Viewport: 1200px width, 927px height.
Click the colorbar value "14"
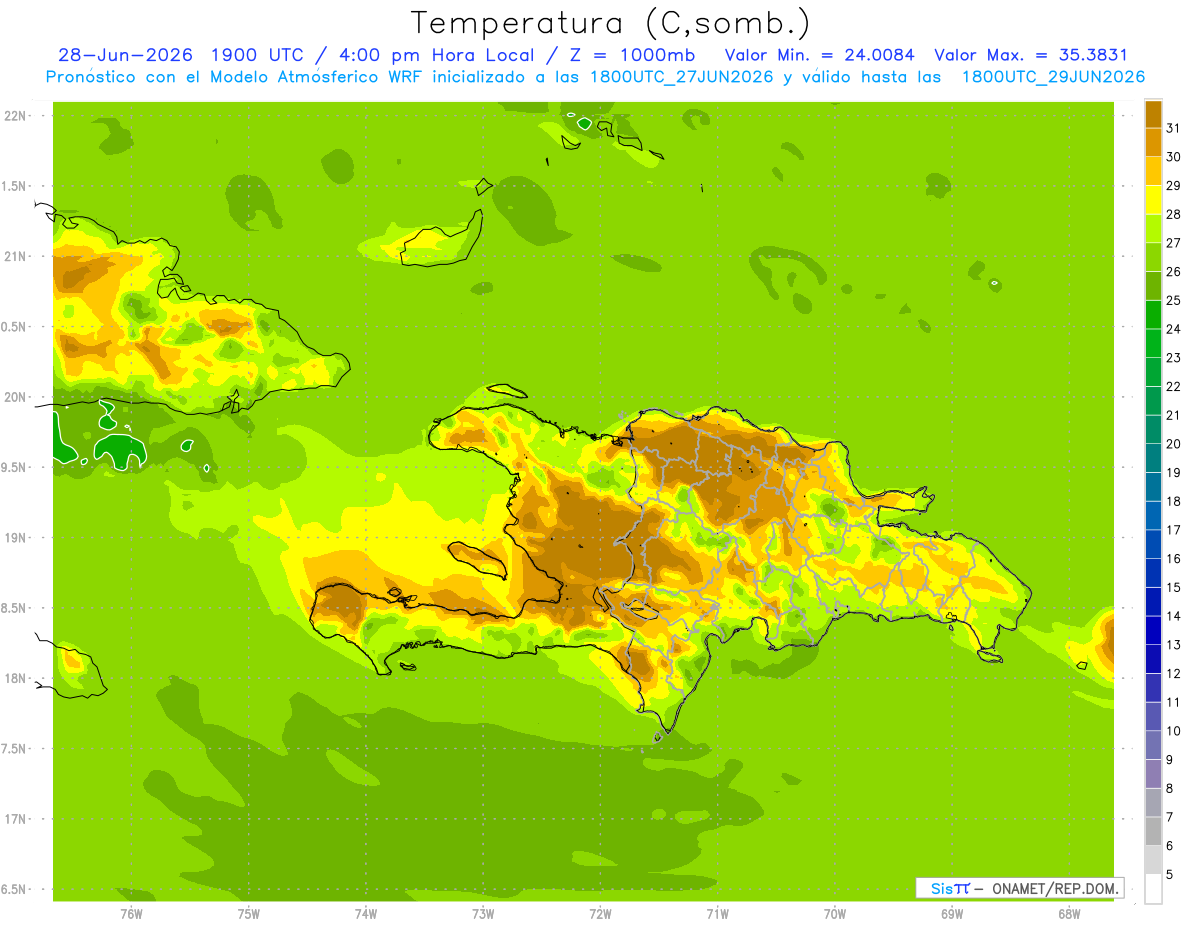click(x=1174, y=616)
